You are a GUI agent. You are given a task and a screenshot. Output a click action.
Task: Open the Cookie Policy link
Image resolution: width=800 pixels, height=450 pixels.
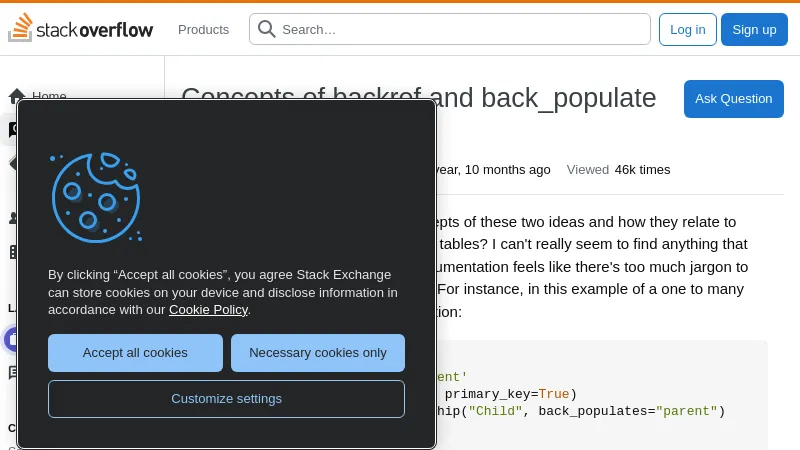[x=208, y=310]
